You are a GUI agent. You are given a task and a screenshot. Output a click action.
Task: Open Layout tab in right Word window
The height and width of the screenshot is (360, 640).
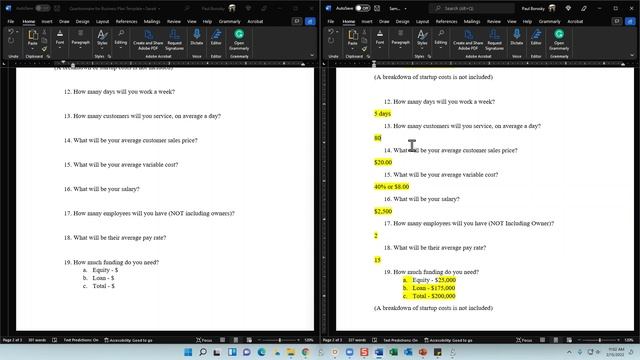tap(422, 21)
